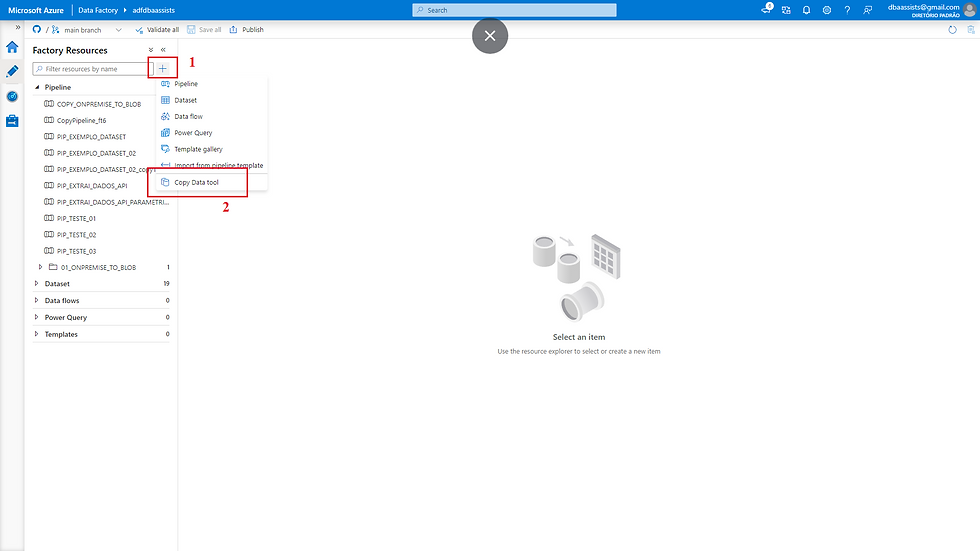The height and width of the screenshot is (551, 980).
Task: Open pipeline COPY_ONPREMISE_TO_BLOB
Action: tap(98, 104)
